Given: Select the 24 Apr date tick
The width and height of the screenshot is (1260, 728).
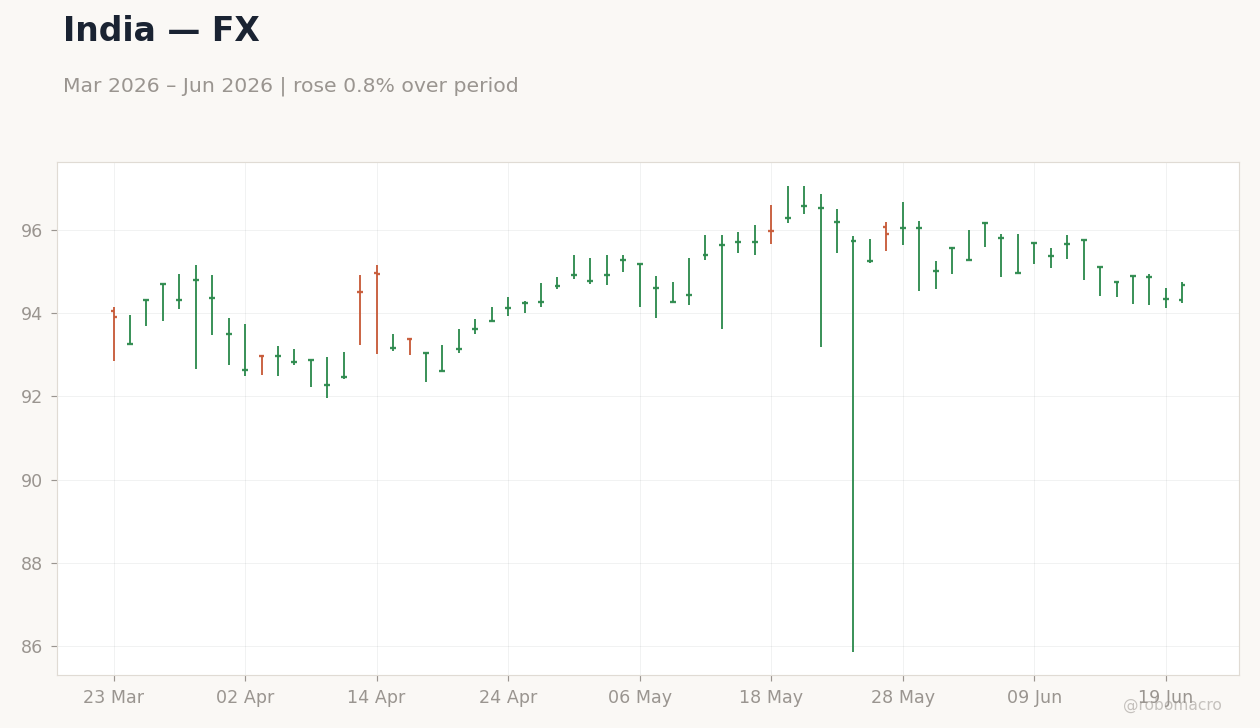Looking at the screenshot, I should (x=508, y=698).
